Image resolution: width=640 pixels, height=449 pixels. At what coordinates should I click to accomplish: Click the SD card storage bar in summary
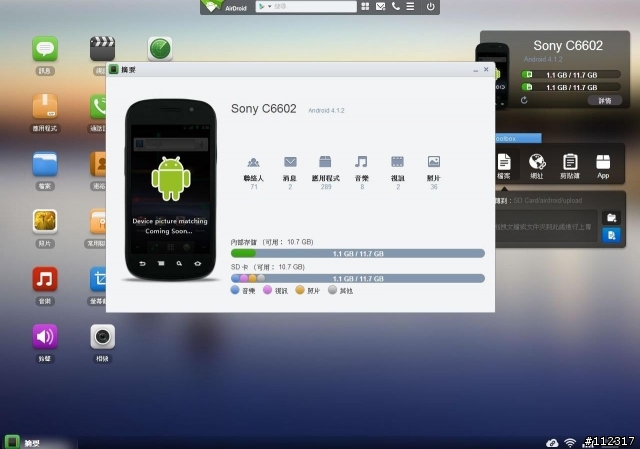[x=358, y=278]
